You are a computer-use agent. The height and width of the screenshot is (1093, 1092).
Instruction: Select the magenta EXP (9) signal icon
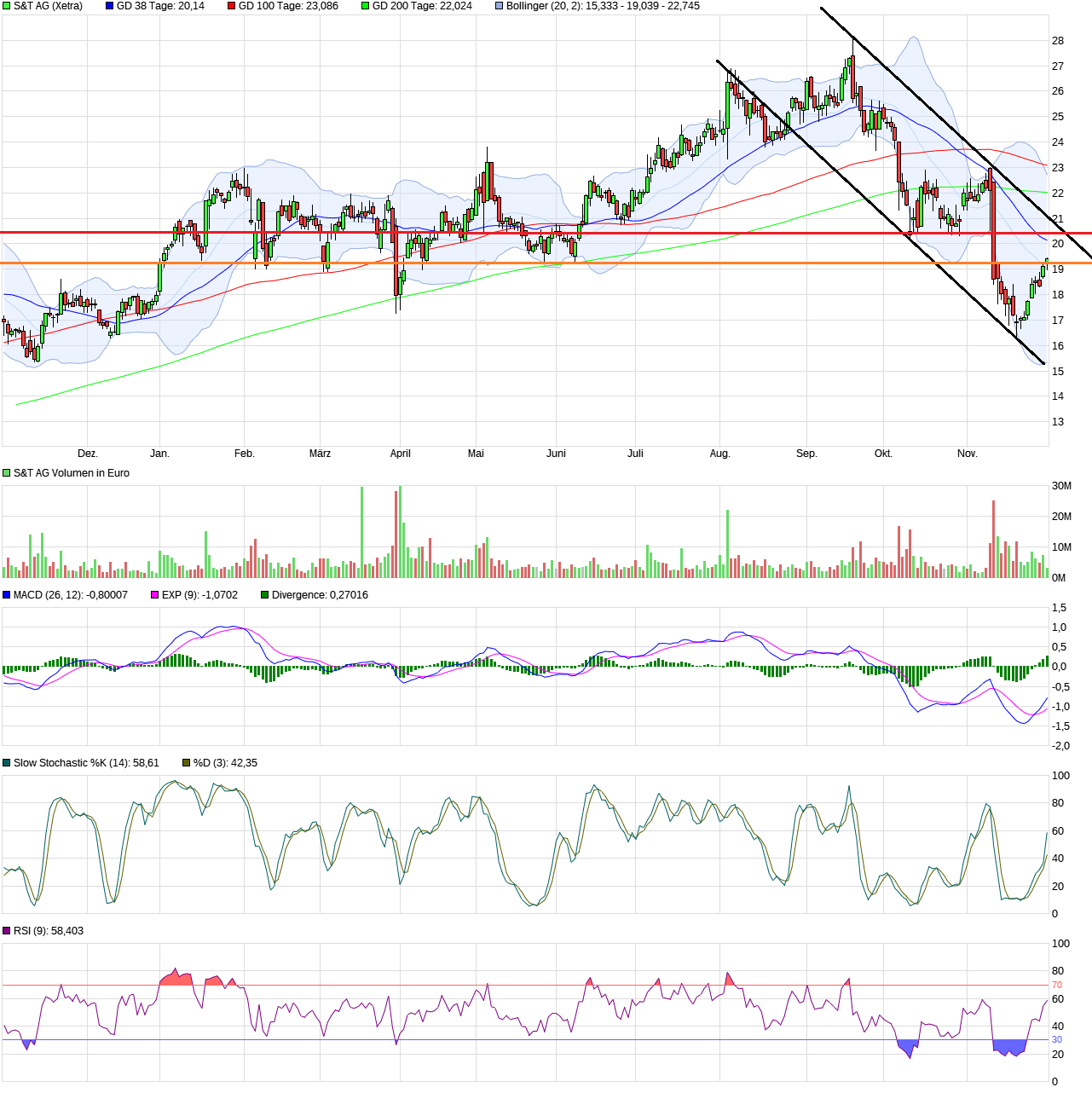pyautogui.click(x=153, y=594)
